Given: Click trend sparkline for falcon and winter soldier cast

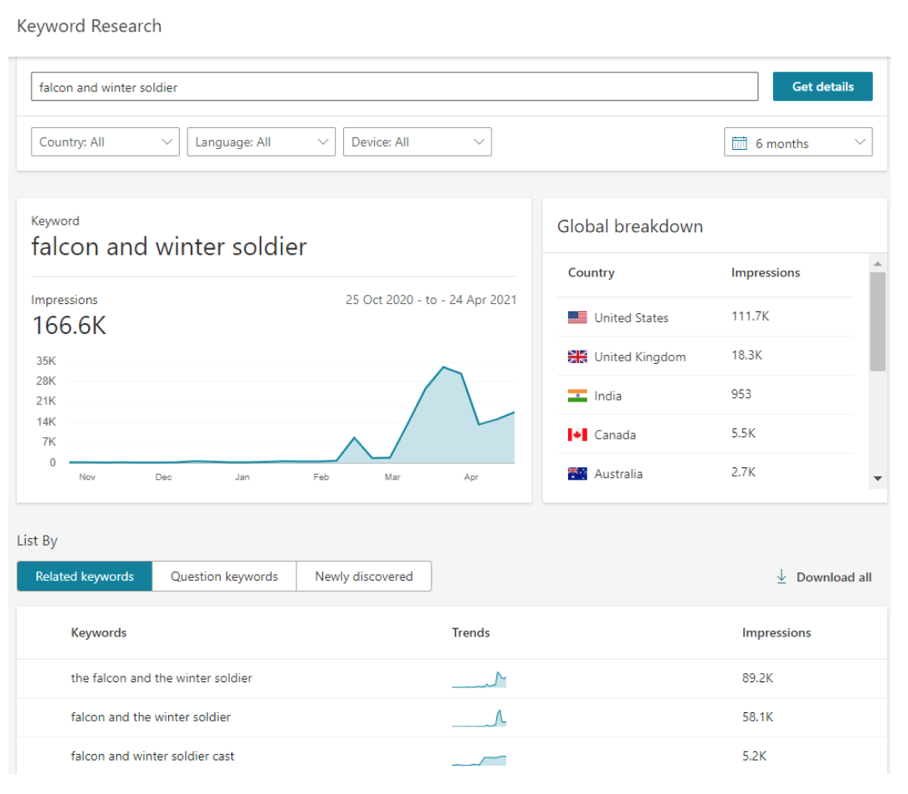Looking at the screenshot, I should click(479, 758).
